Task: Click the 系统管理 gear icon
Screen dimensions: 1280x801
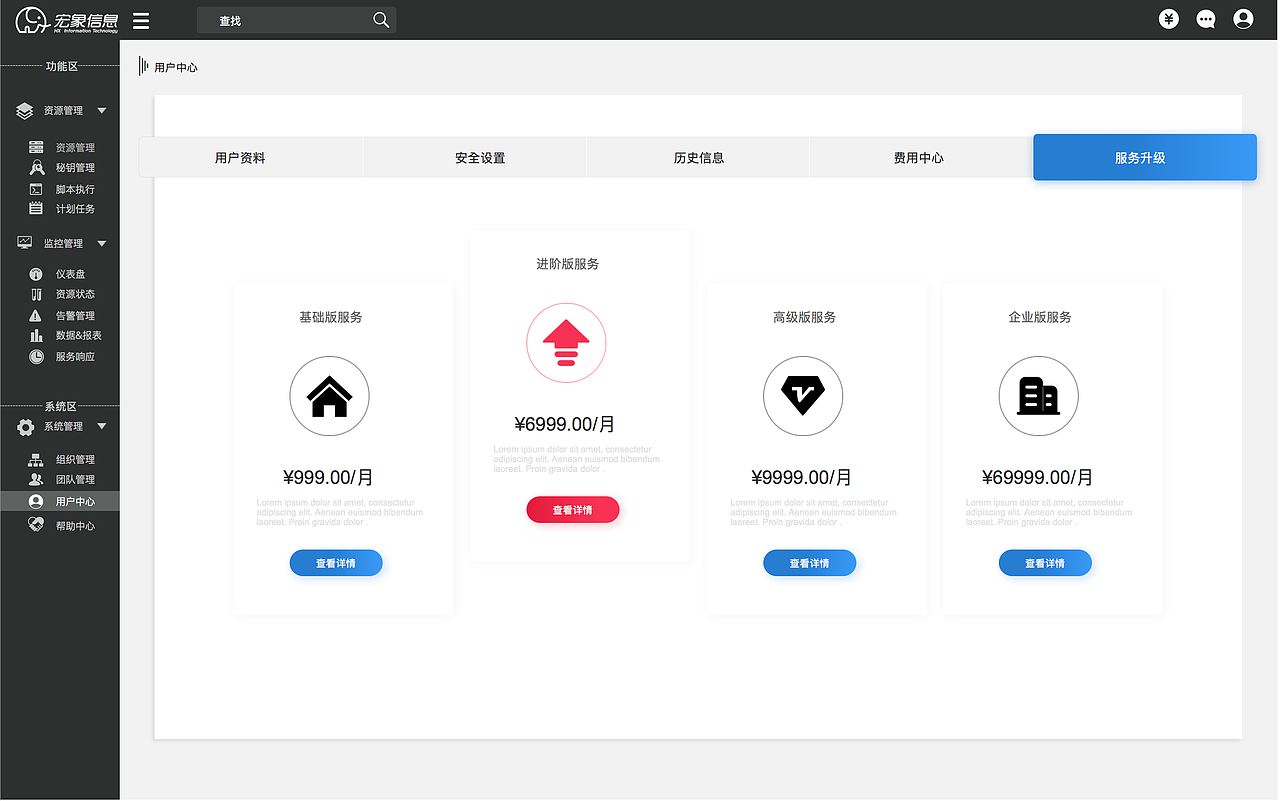Action: (25, 427)
